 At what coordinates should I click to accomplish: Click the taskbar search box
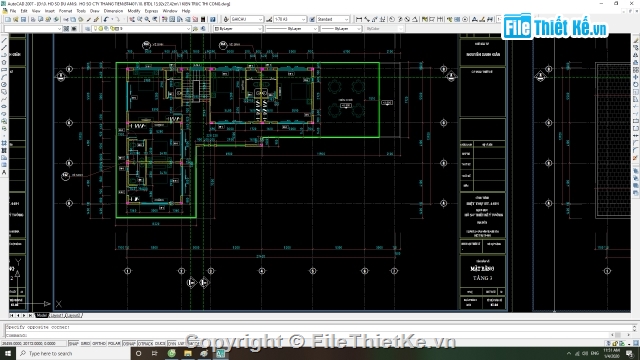(73, 353)
